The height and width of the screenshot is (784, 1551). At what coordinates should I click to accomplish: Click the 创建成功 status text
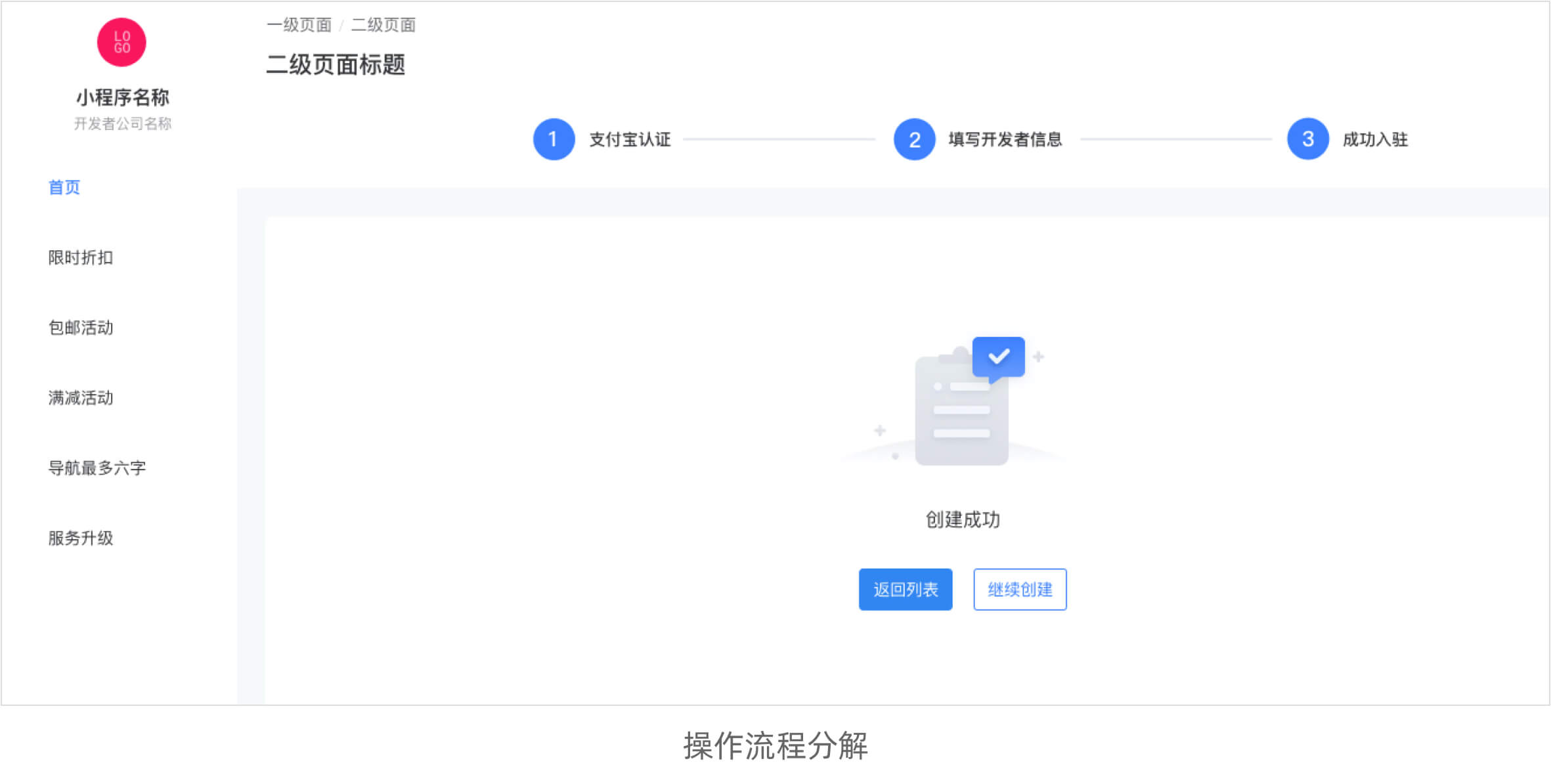963,520
